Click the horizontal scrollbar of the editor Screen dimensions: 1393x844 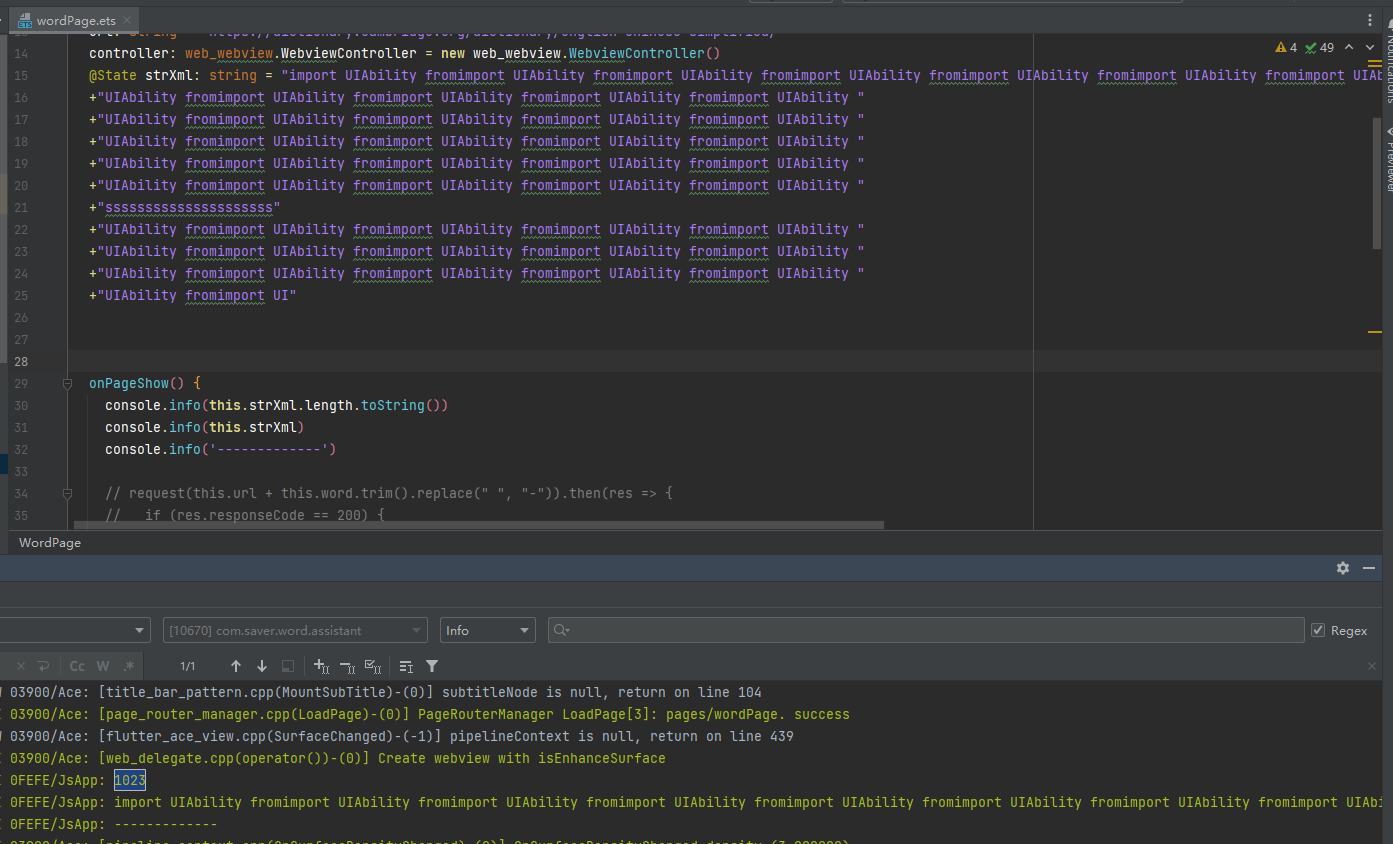(x=479, y=524)
